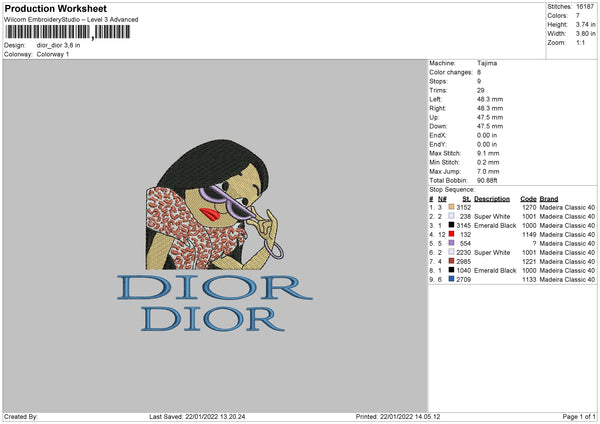Screen dimensions: 600x424
Task: Select the Stops value 9
Action: 479,81
